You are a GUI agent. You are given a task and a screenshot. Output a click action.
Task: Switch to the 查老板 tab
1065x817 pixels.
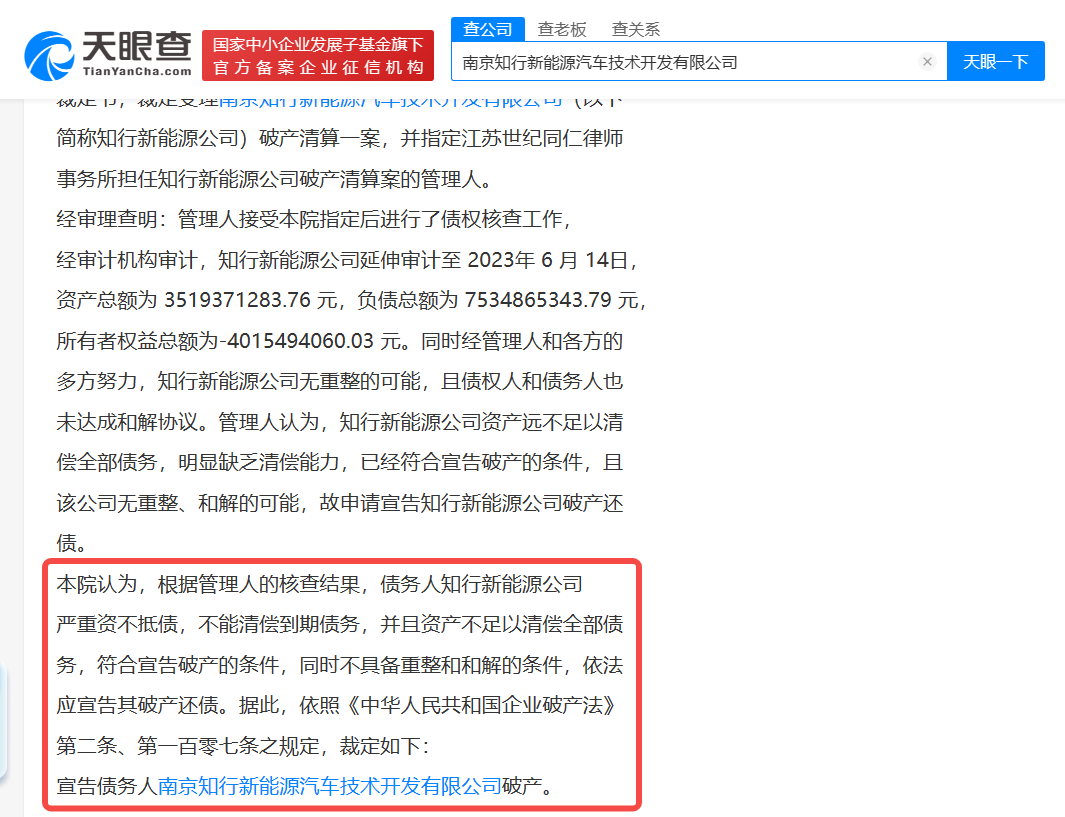[x=562, y=29]
